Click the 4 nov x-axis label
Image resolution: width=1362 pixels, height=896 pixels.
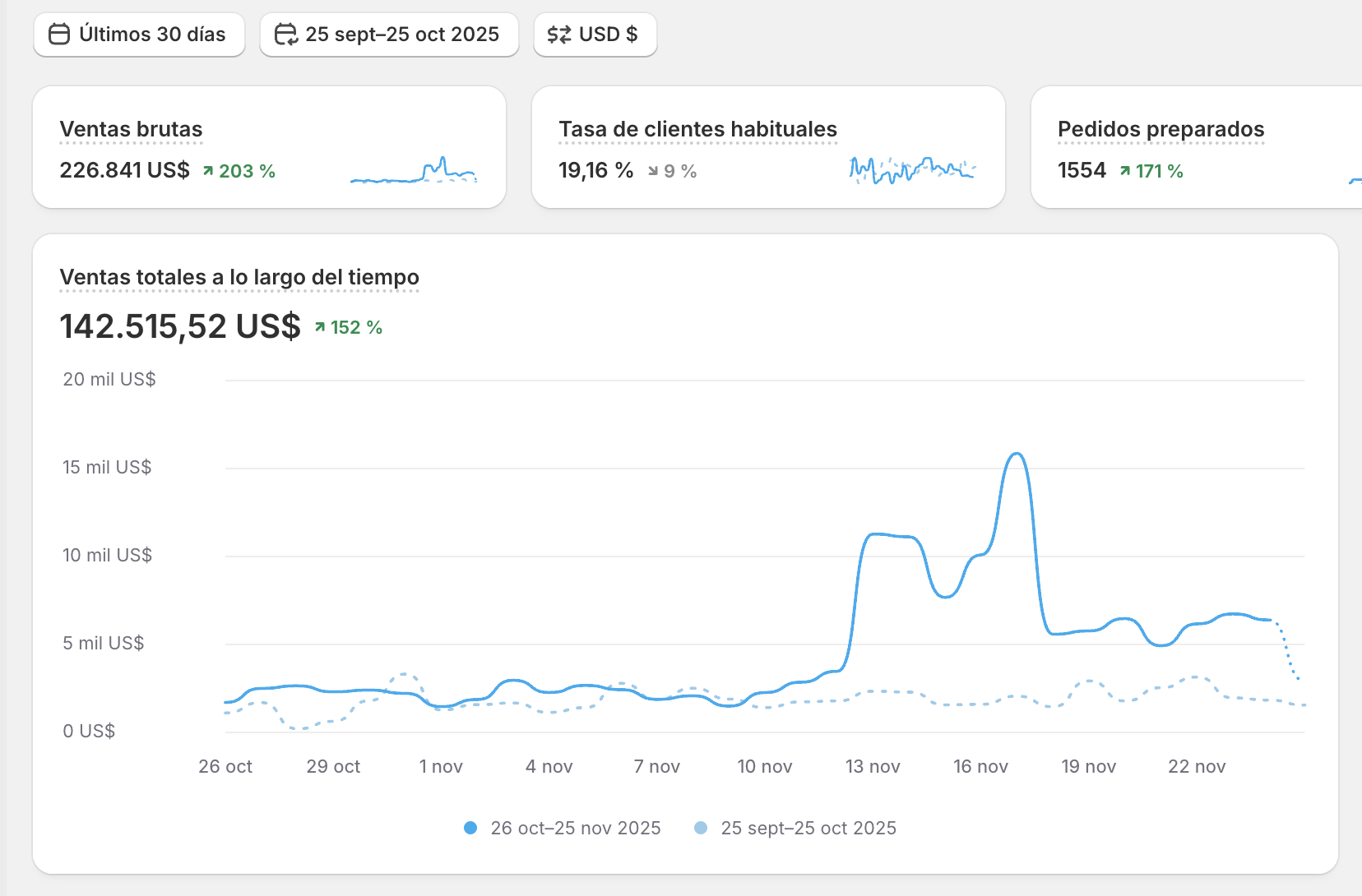click(x=549, y=766)
